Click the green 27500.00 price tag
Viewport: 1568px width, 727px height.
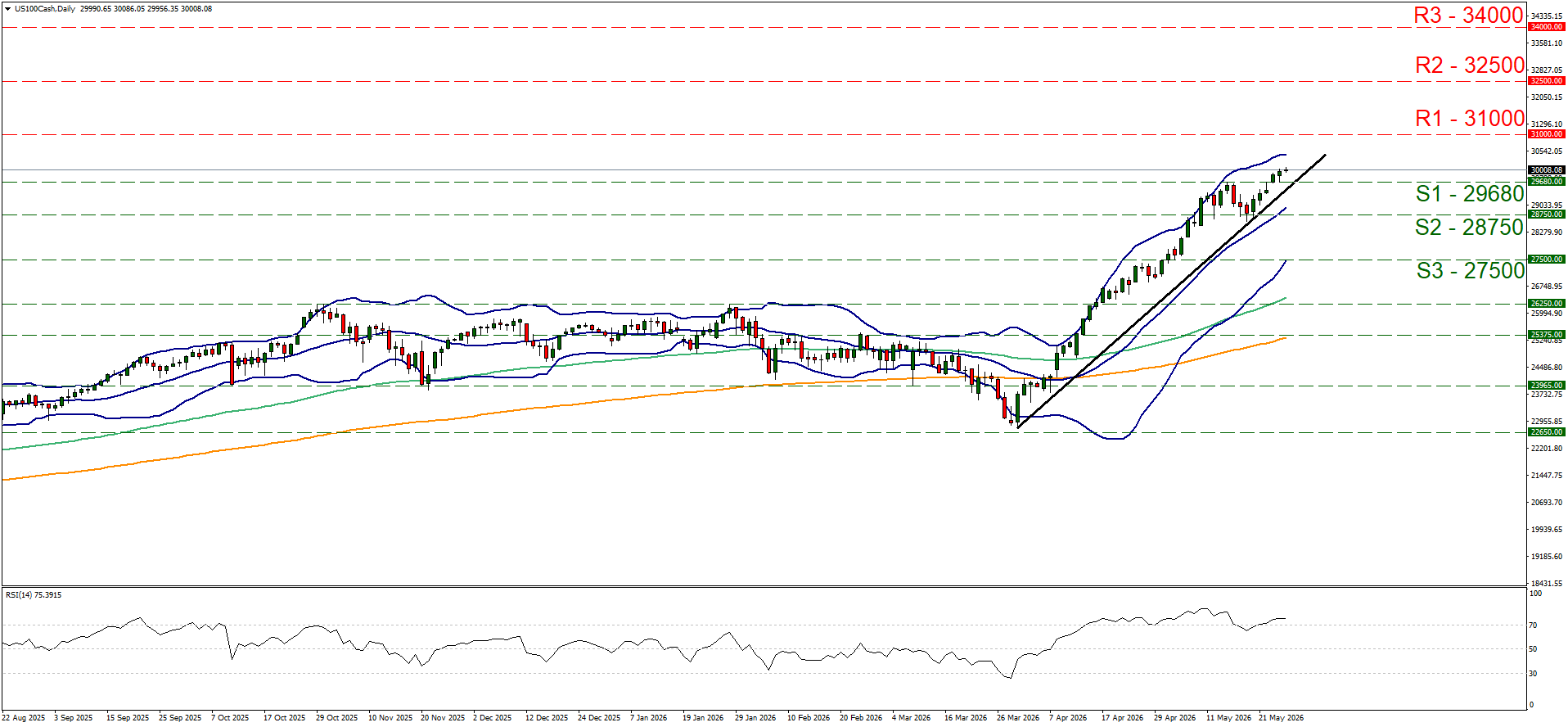pyautogui.click(x=1547, y=260)
